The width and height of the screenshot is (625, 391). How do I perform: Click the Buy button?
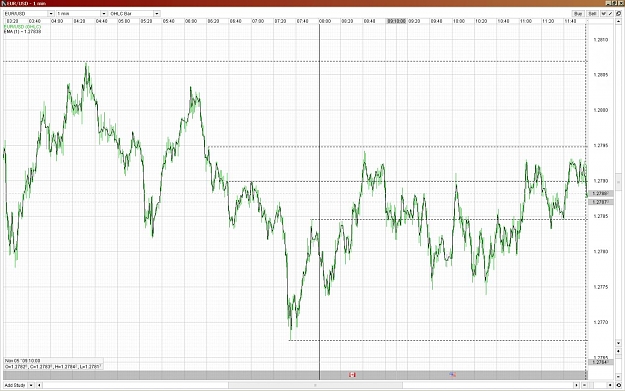(x=578, y=14)
